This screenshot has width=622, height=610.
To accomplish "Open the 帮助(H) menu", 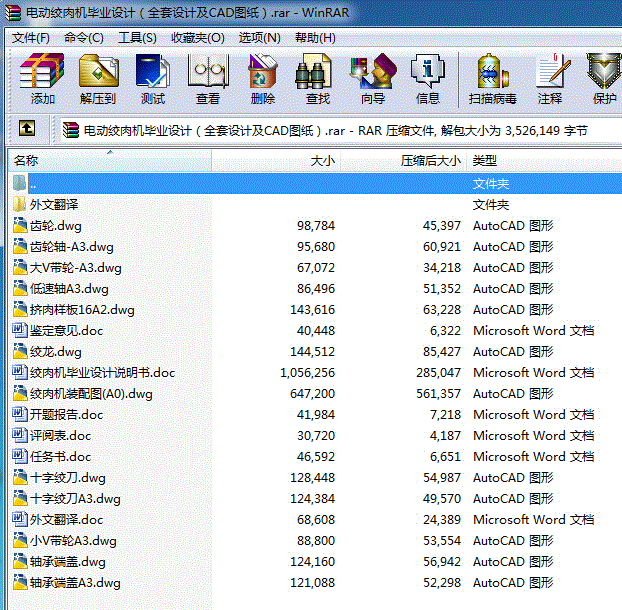I will coord(315,38).
